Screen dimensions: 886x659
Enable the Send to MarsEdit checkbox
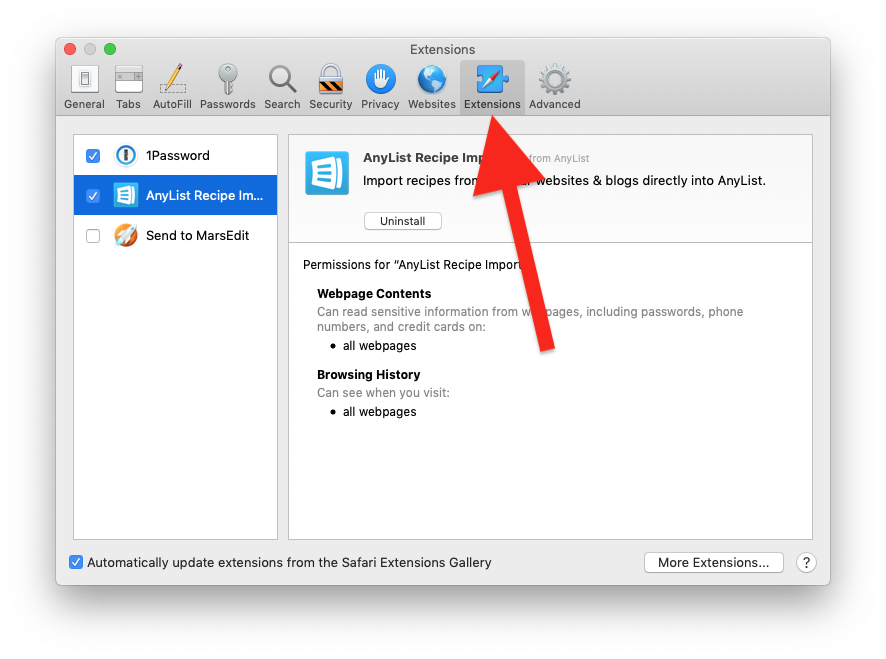(93, 236)
